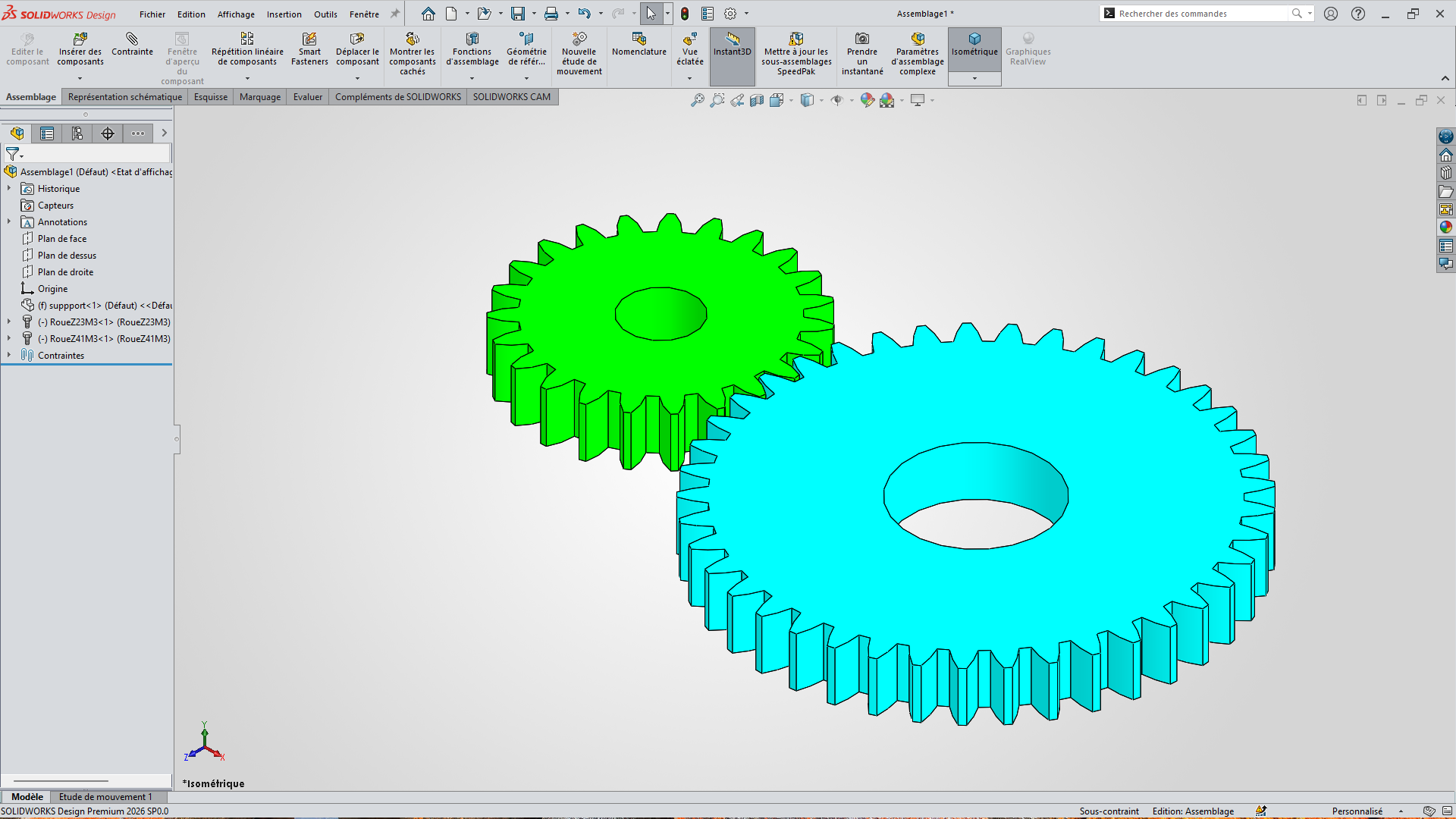Click Montrer les composants cachés
Screen dimensions: 1456x819
(413, 54)
